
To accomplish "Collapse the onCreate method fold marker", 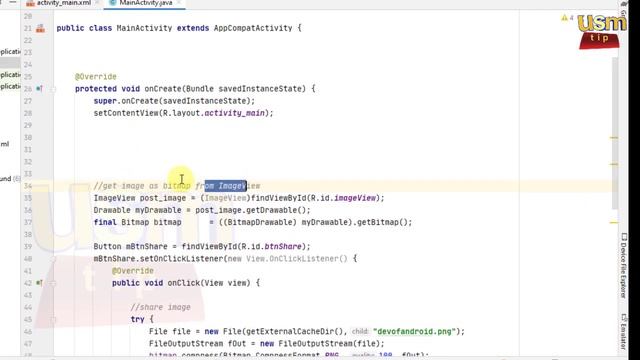I will (53, 89).
